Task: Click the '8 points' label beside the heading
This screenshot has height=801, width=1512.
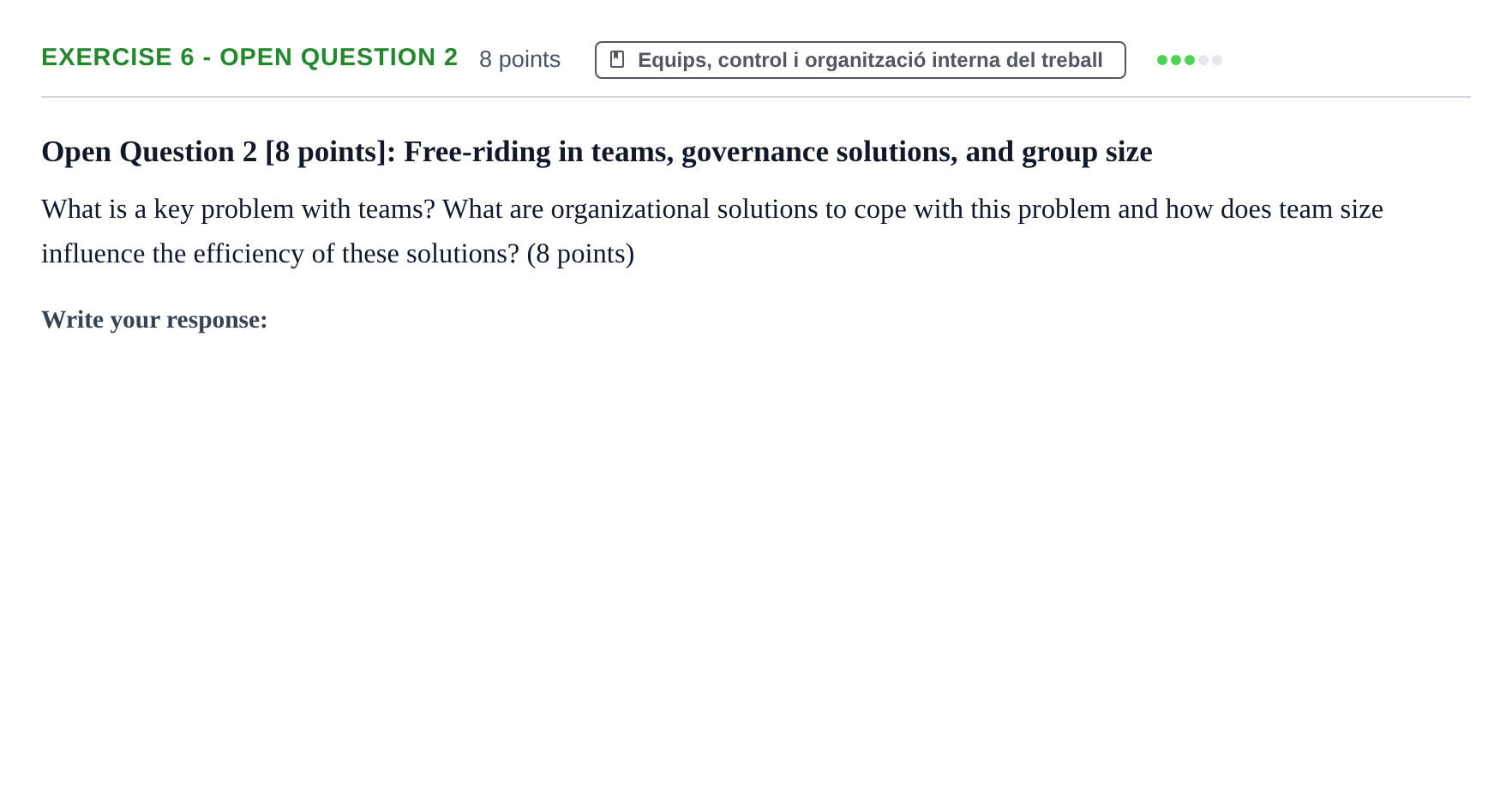Action: (x=519, y=59)
